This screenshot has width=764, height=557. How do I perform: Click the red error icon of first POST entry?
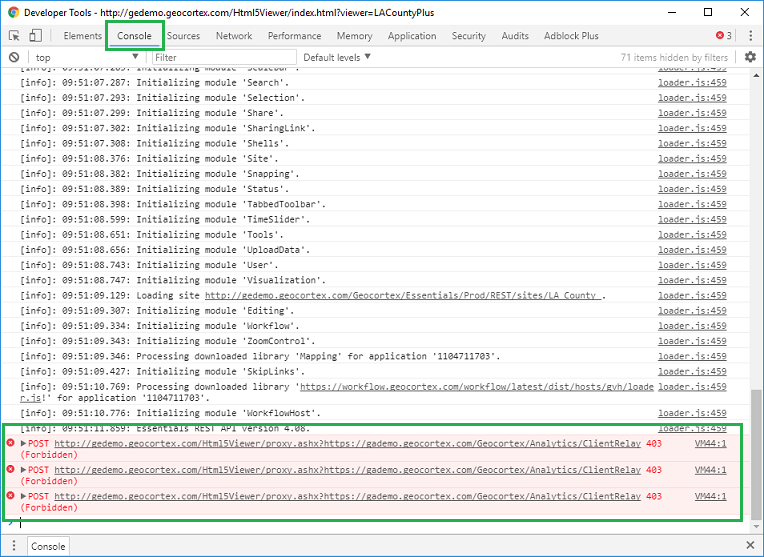(10, 442)
